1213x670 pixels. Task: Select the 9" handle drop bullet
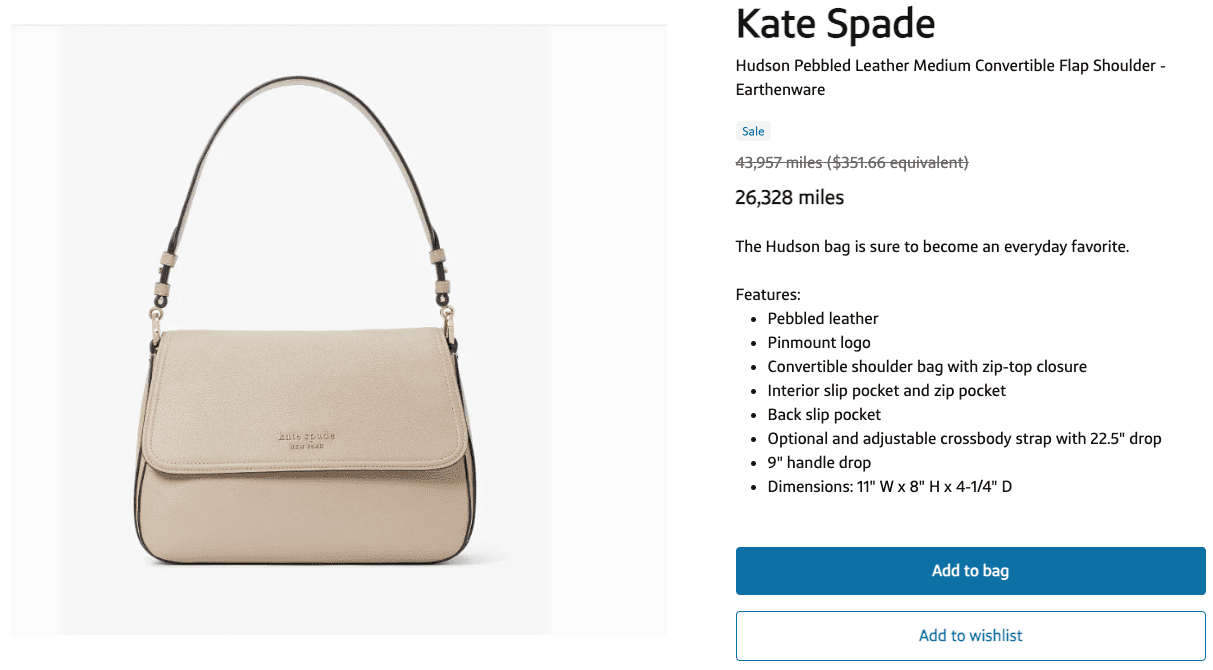point(819,462)
